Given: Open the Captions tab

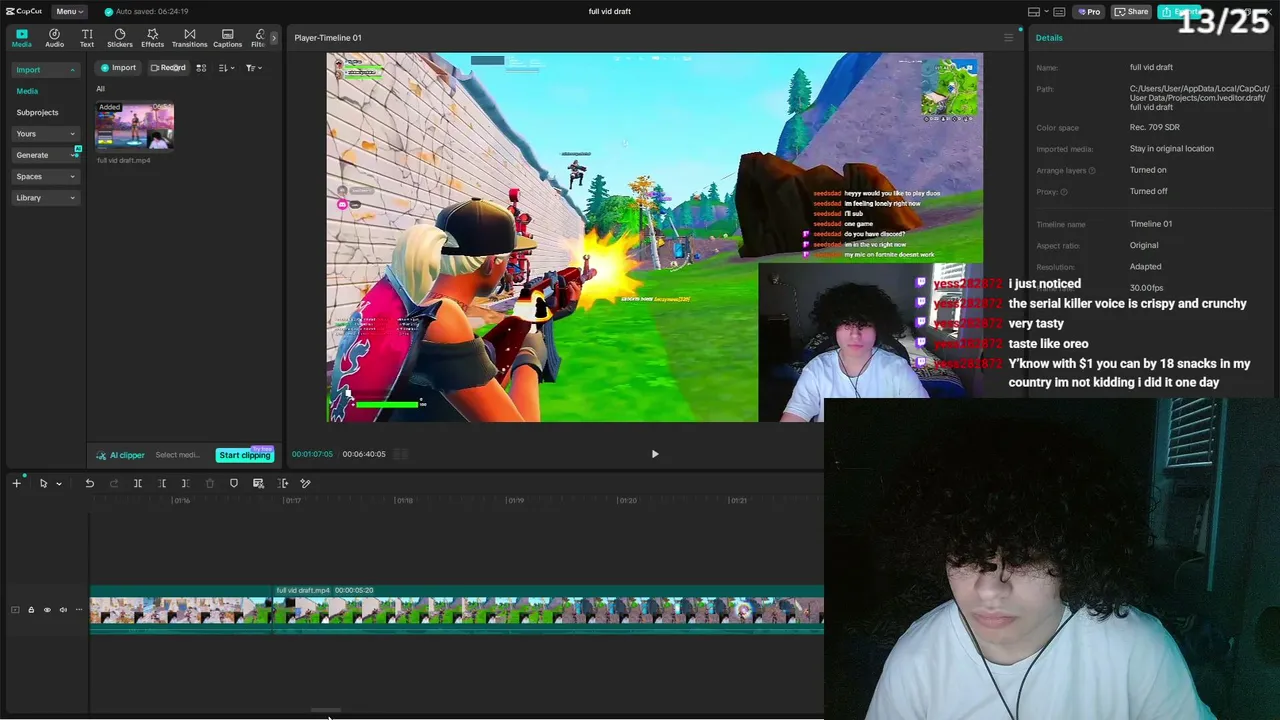Looking at the screenshot, I should [x=227, y=38].
